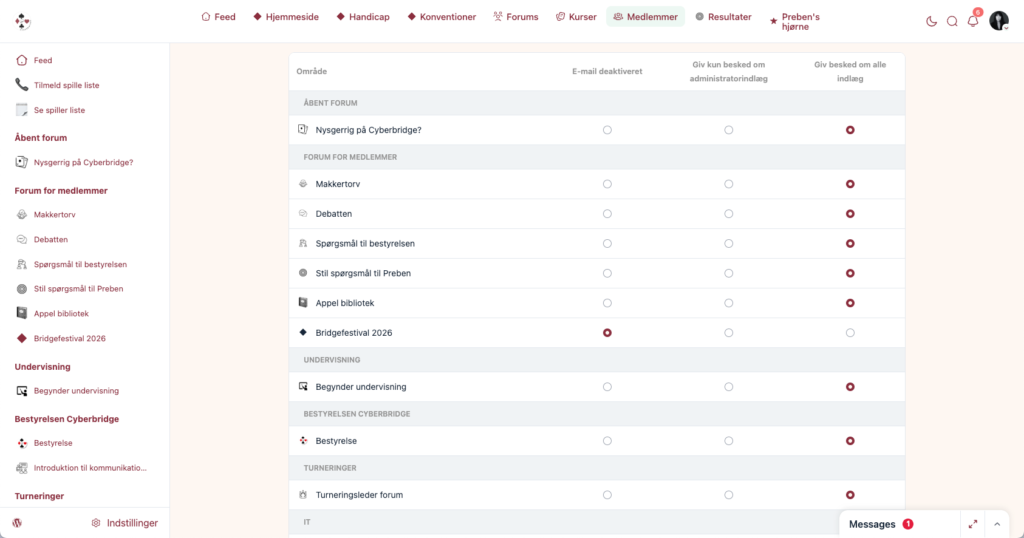Viewport: 1024px width, 538px height.
Task: Toggle dark mode moon icon
Action: (x=931, y=22)
